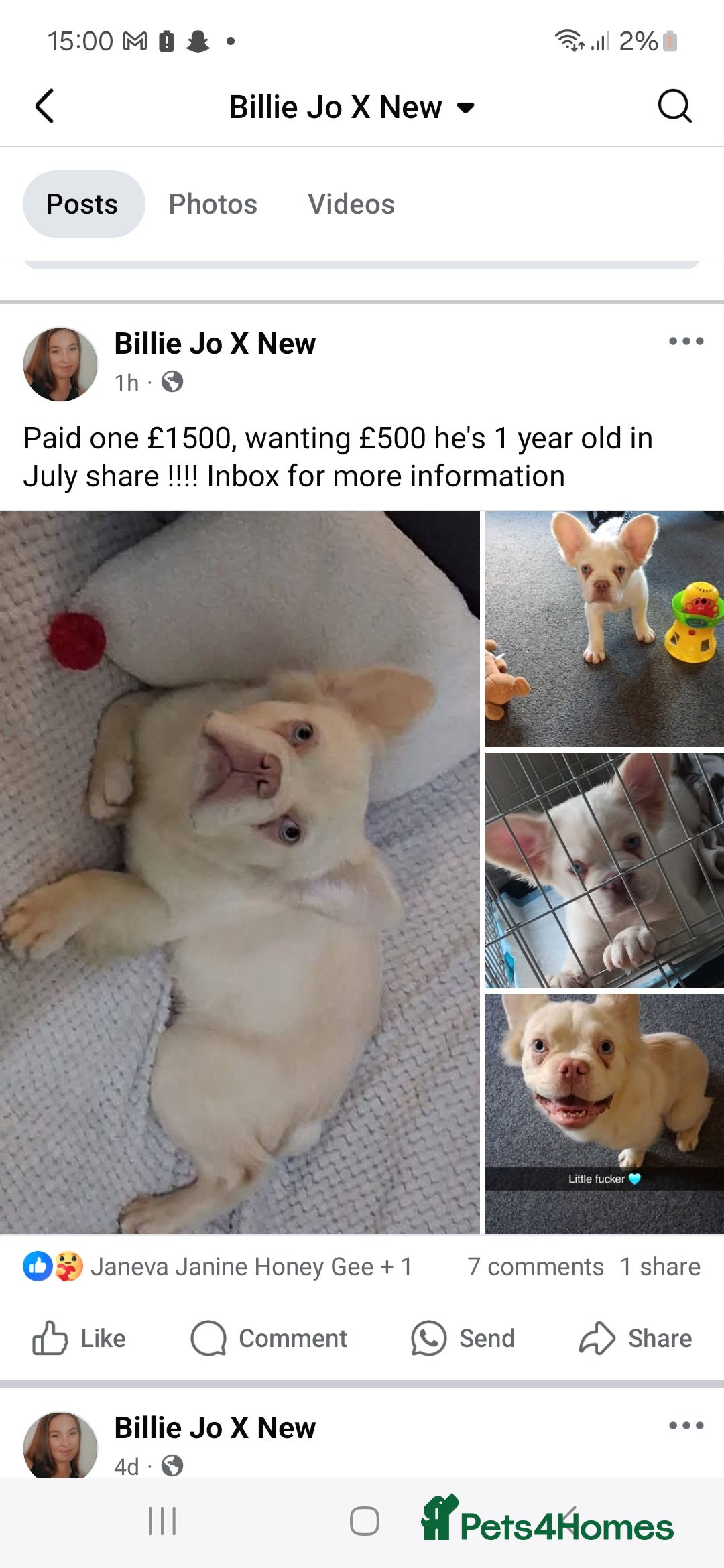724x1568 pixels.
Task: Open the puppy photo with the yellow toy
Action: 605,629
